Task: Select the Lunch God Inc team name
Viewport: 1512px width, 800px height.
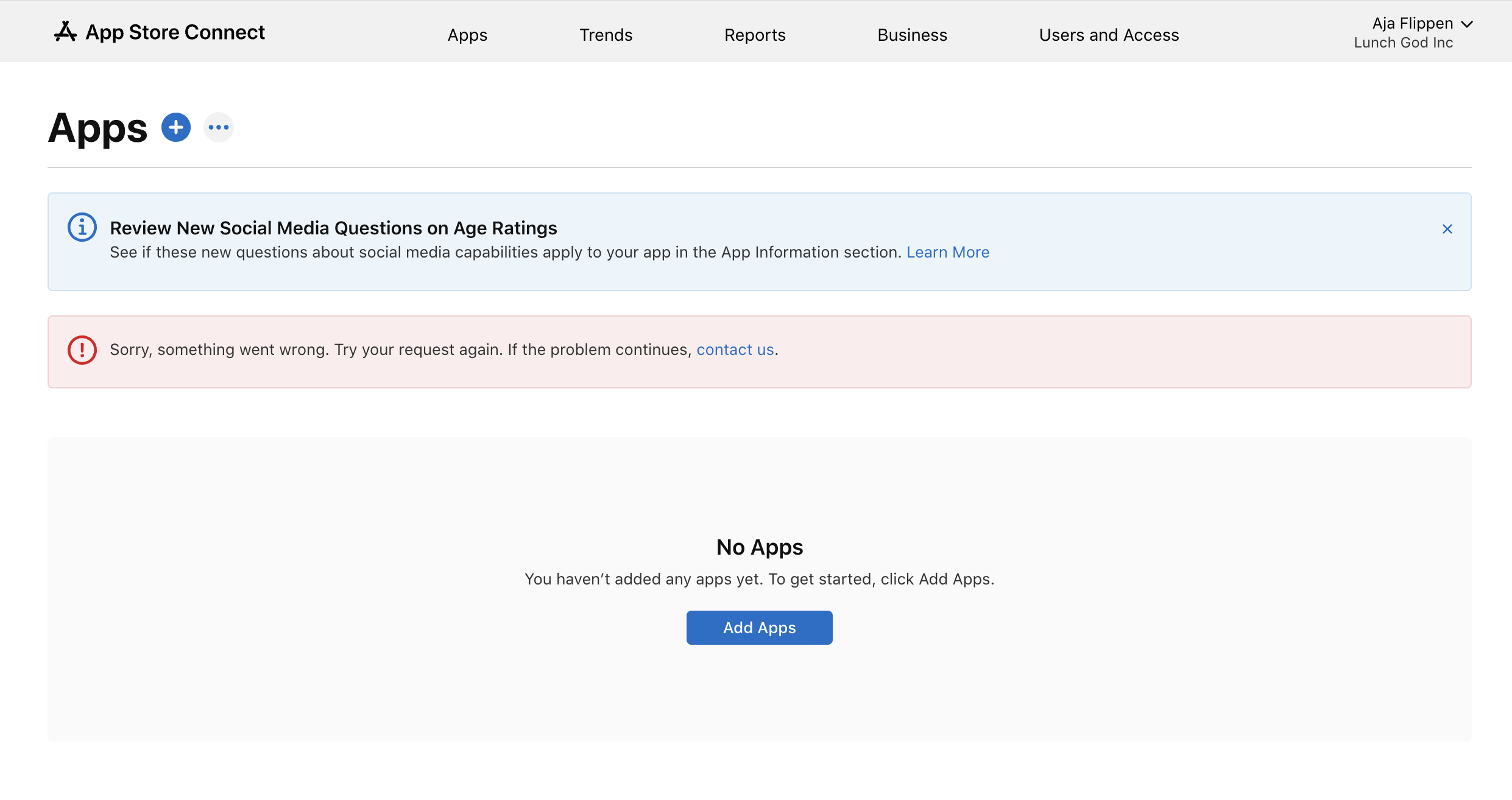Action: 1403,43
